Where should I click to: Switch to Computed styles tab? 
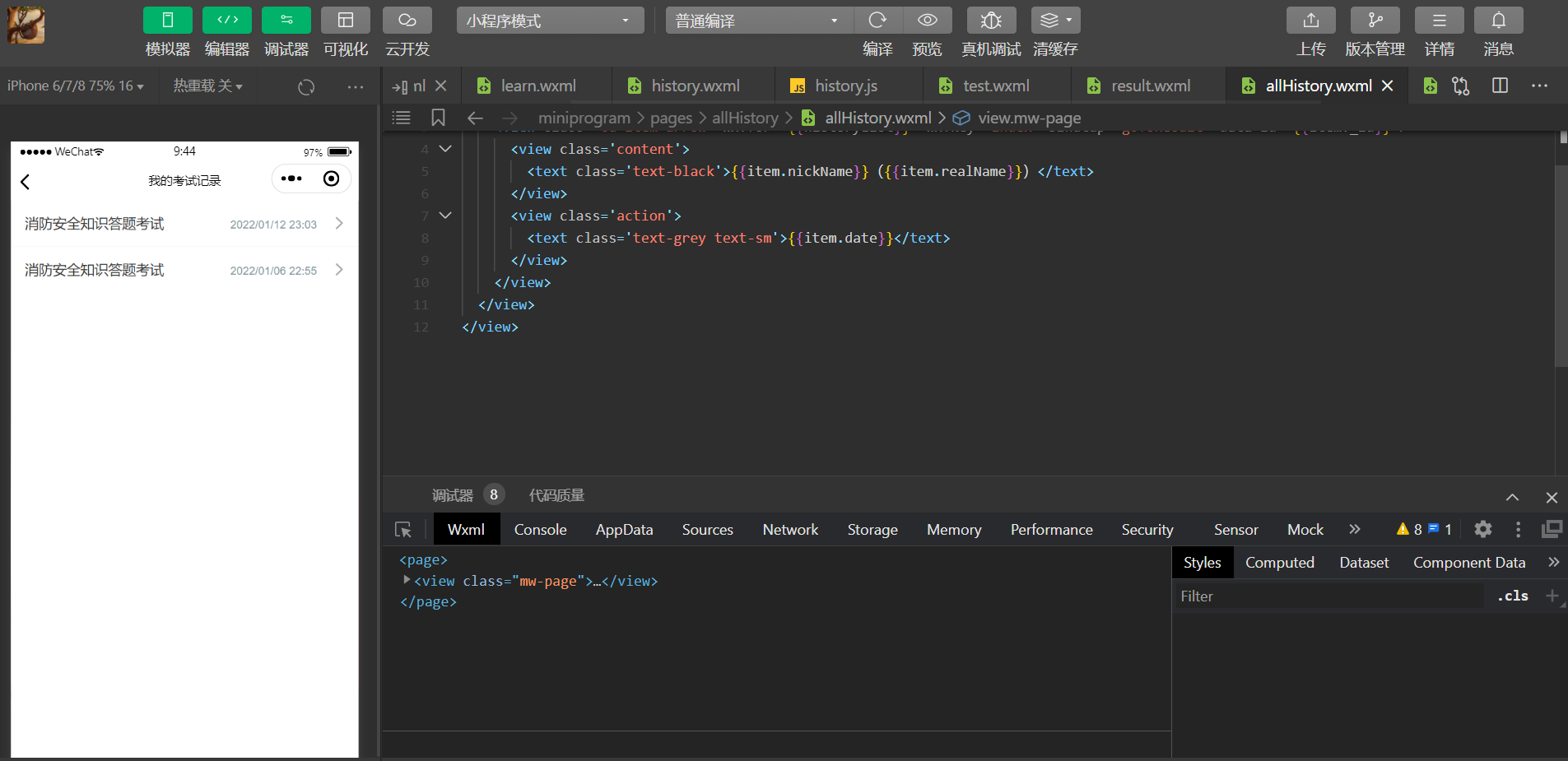coord(1280,563)
